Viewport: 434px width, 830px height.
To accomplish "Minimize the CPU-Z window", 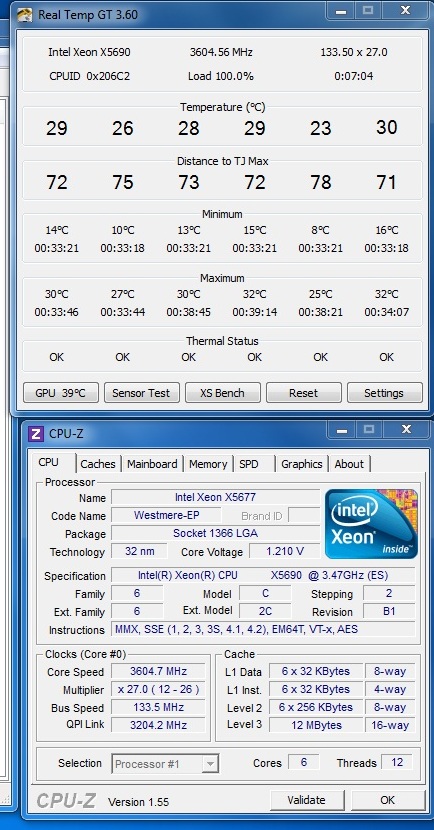I will (x=341, y=429).
